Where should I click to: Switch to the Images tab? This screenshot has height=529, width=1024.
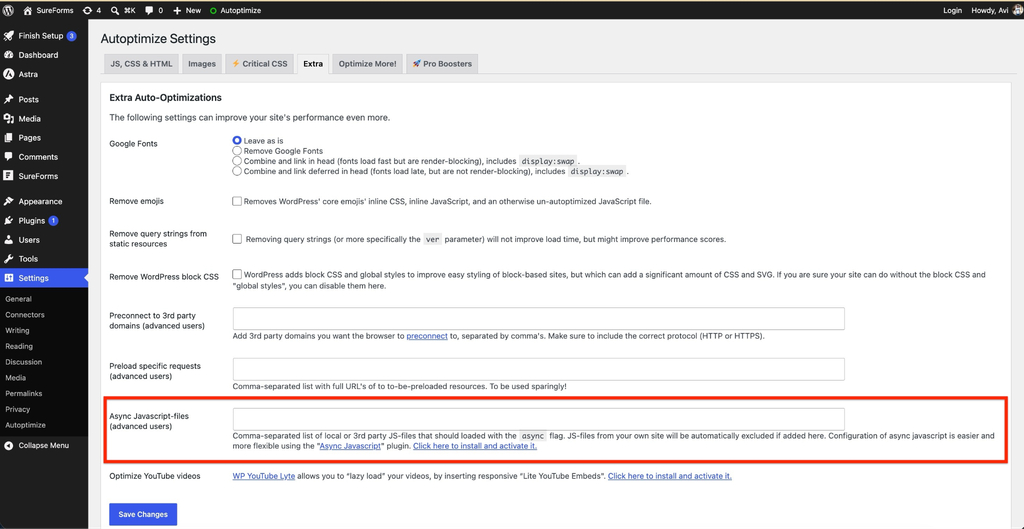click(x=202, y=64)
